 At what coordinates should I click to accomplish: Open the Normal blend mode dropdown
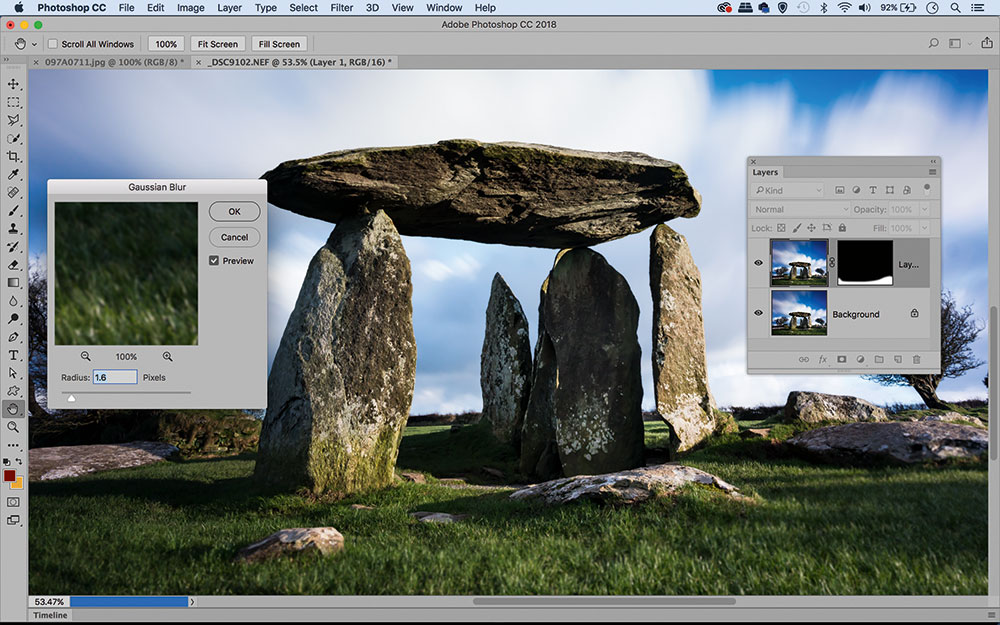coord(800,209)
